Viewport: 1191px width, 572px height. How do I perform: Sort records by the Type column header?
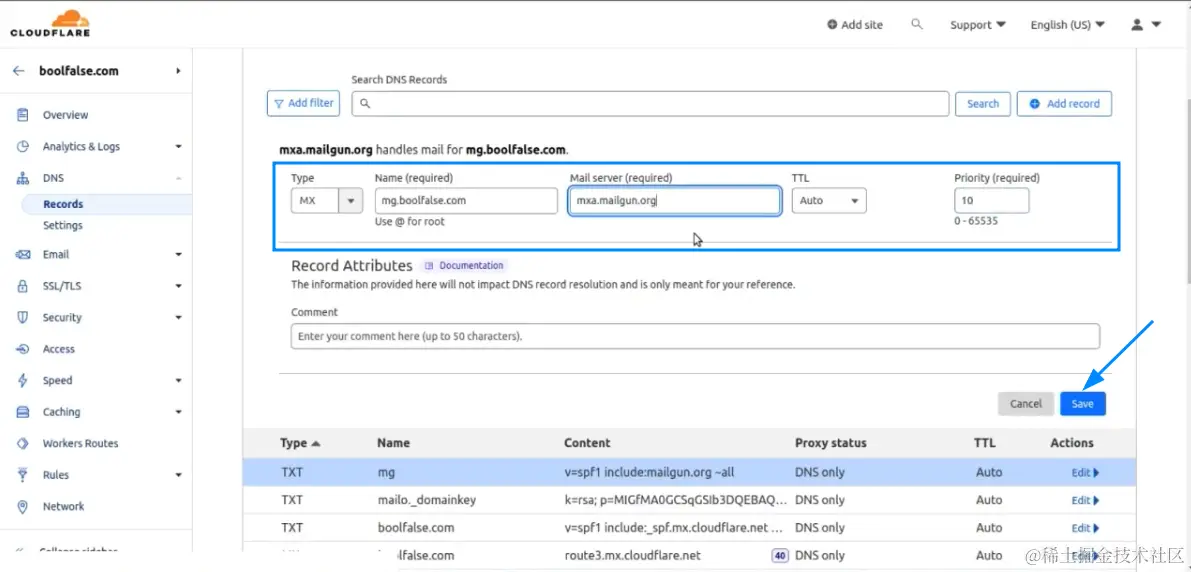point(301,443)
